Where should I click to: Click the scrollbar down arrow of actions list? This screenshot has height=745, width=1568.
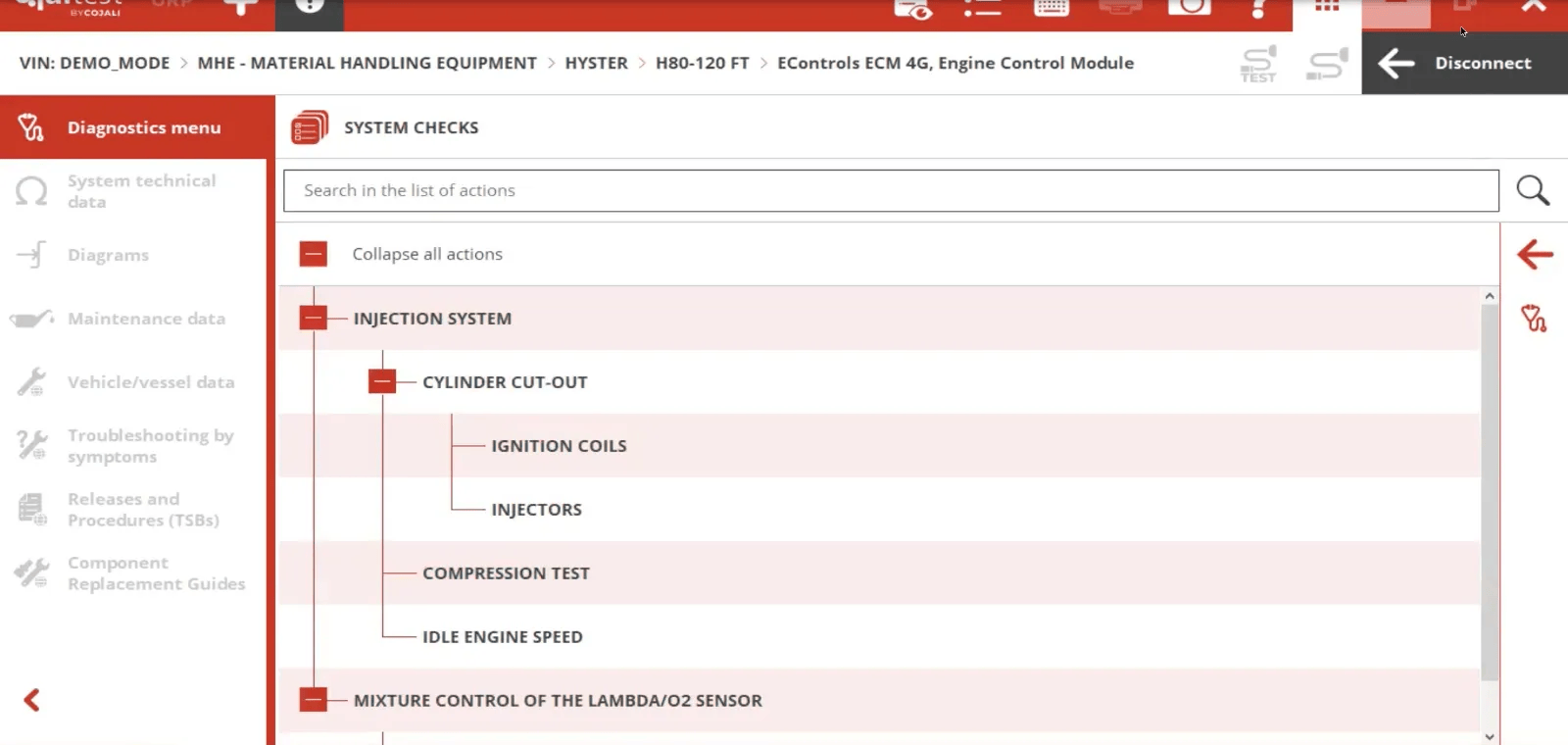[1490, 737]
